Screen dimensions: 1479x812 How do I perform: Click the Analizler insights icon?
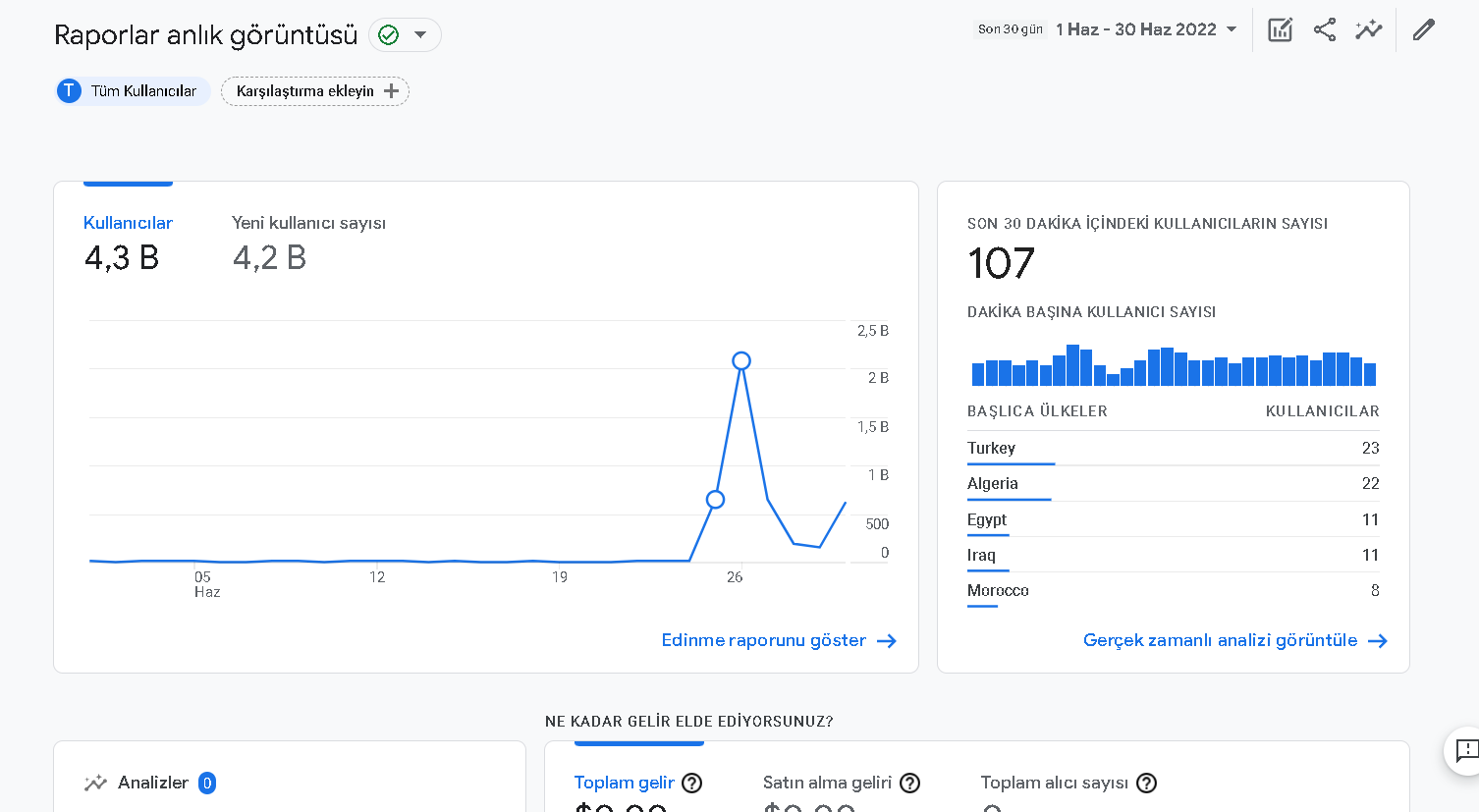(x=95, y=783)
